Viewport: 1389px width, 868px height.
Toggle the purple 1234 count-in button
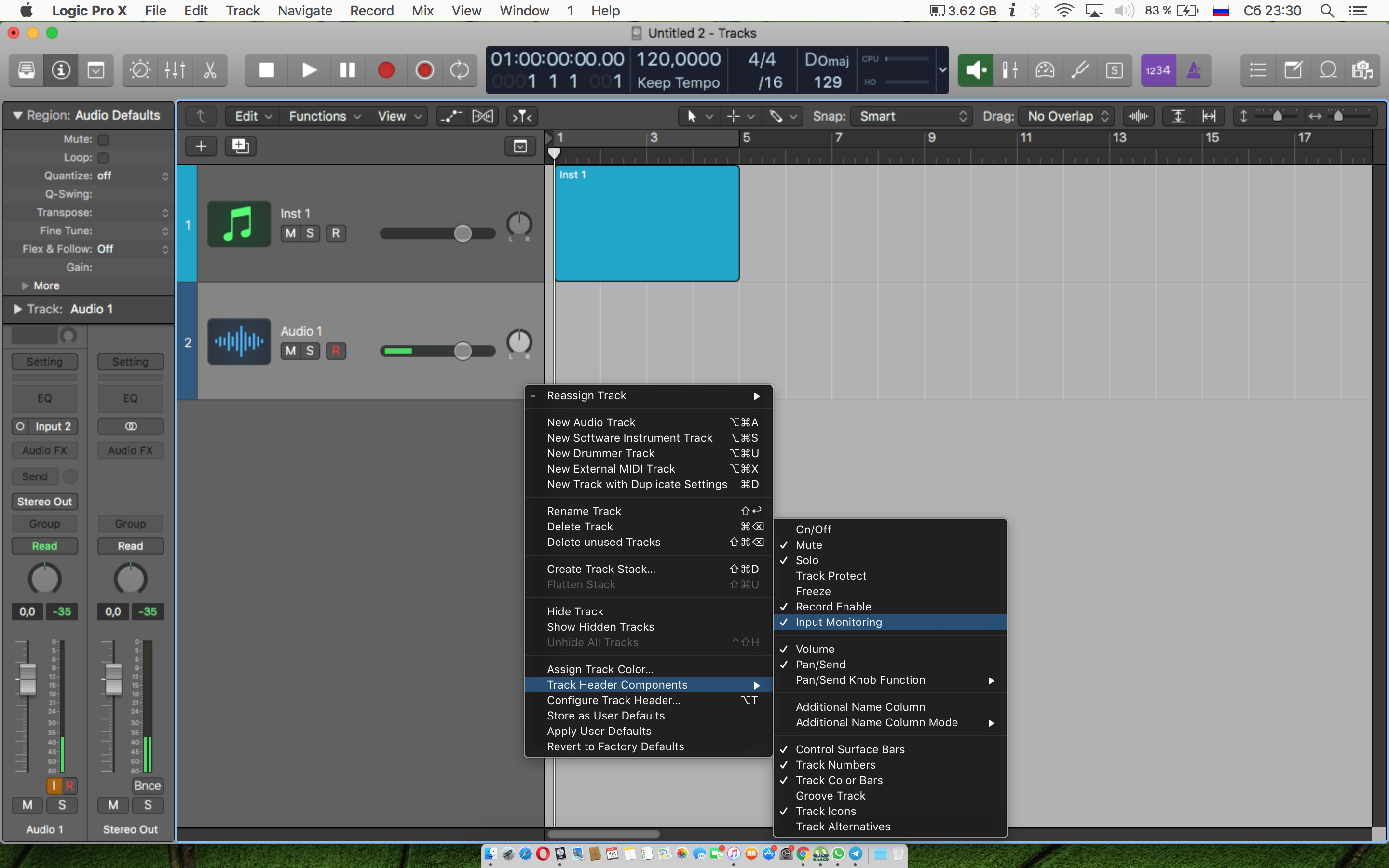(x=1157, y=70)
